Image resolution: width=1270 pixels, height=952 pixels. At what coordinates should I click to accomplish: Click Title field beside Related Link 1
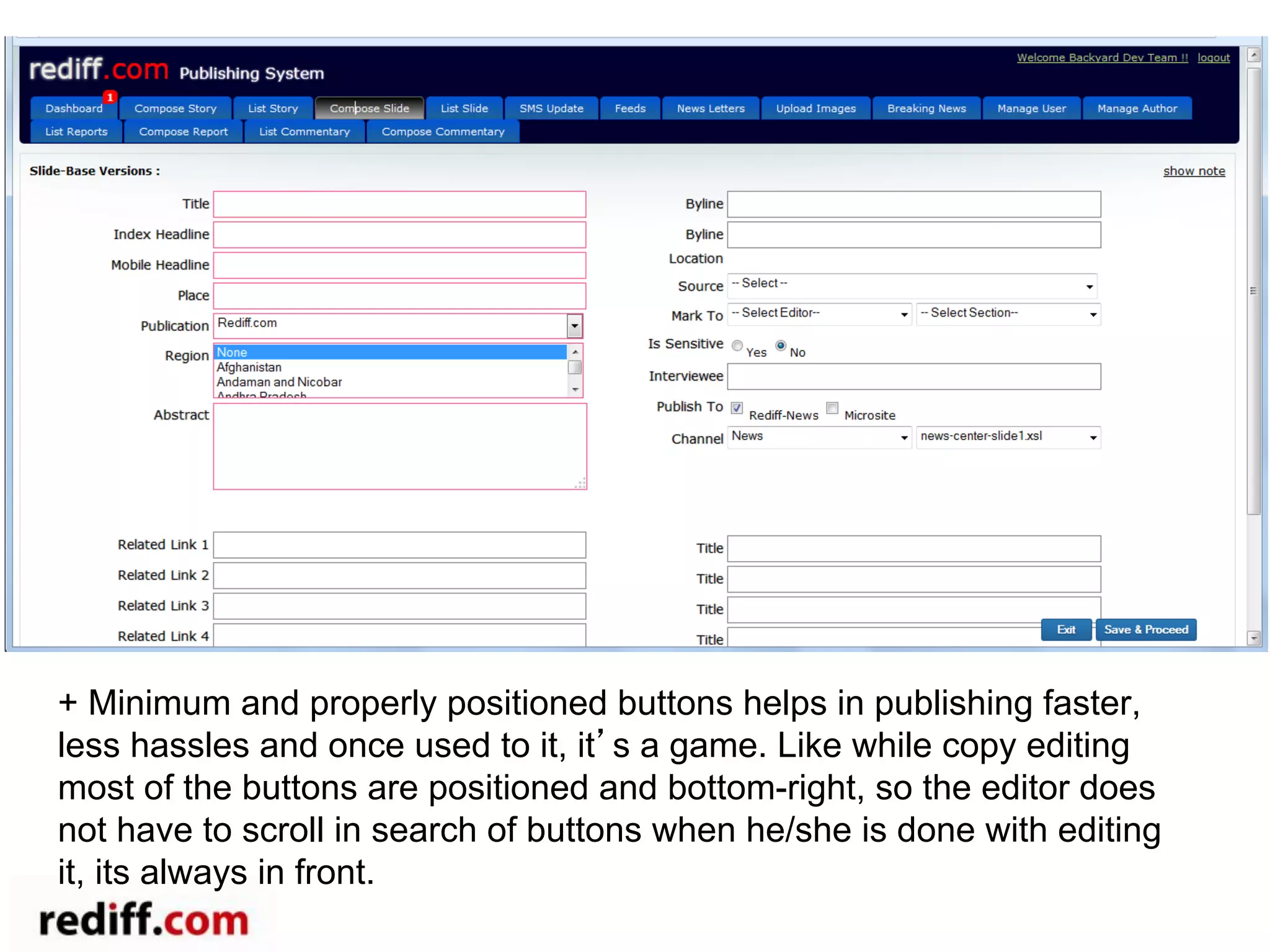[x=914, y=549]
